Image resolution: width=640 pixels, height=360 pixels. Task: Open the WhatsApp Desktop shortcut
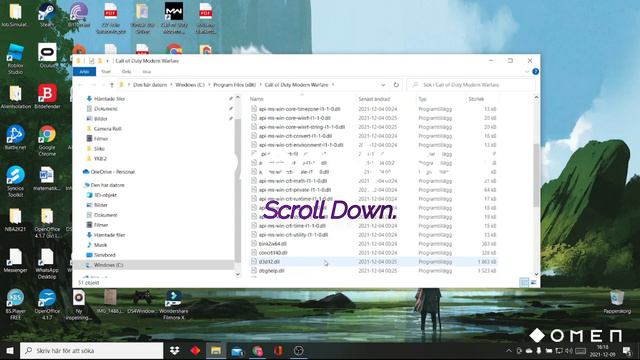coord(47,264)
